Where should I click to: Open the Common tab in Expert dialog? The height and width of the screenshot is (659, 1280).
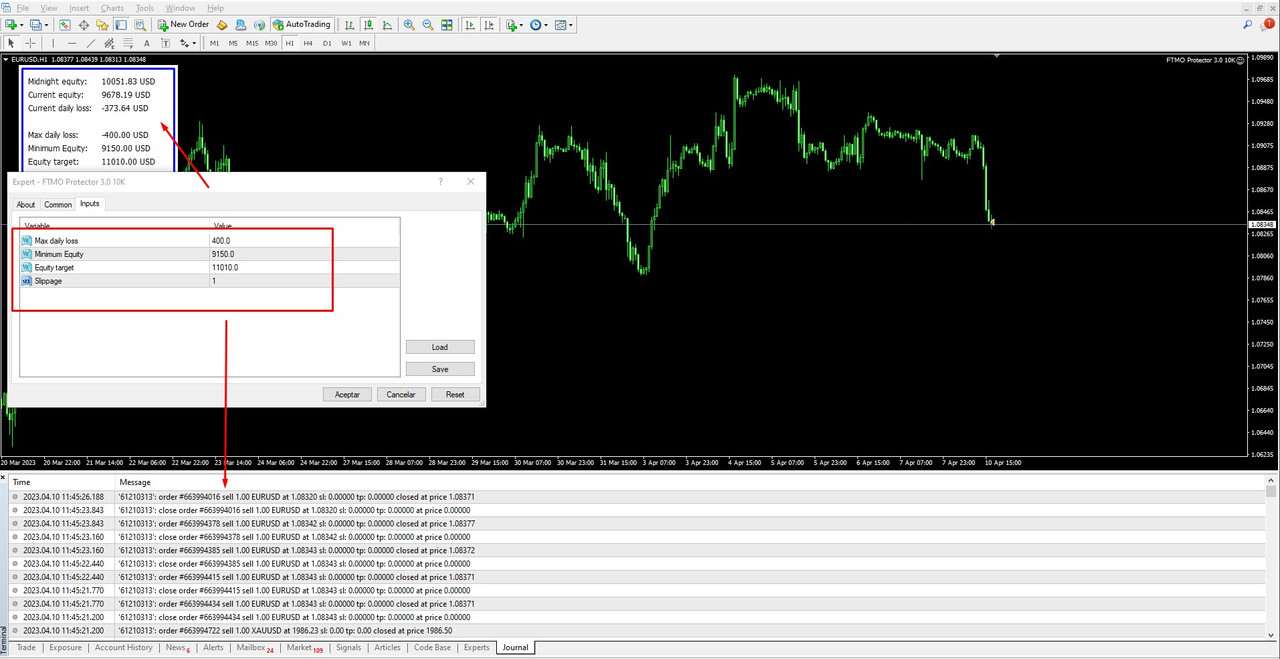[x=58, y=204]
